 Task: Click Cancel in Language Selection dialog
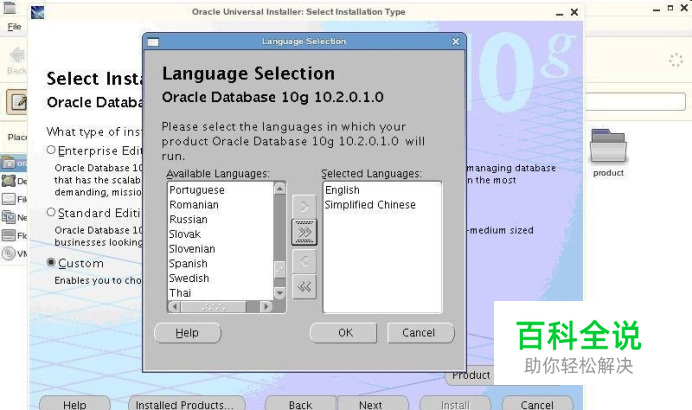click(421, 333)
